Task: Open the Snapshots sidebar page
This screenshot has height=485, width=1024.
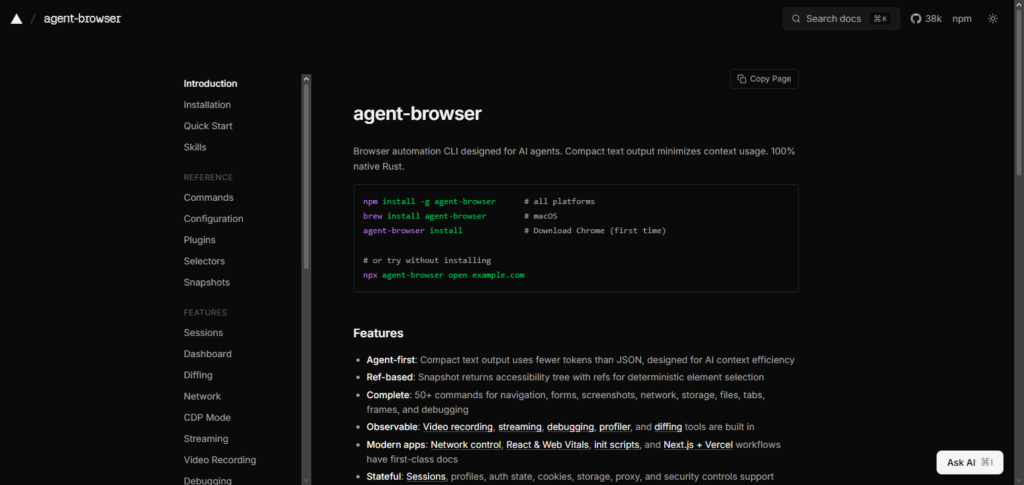Action: [206, 283]
